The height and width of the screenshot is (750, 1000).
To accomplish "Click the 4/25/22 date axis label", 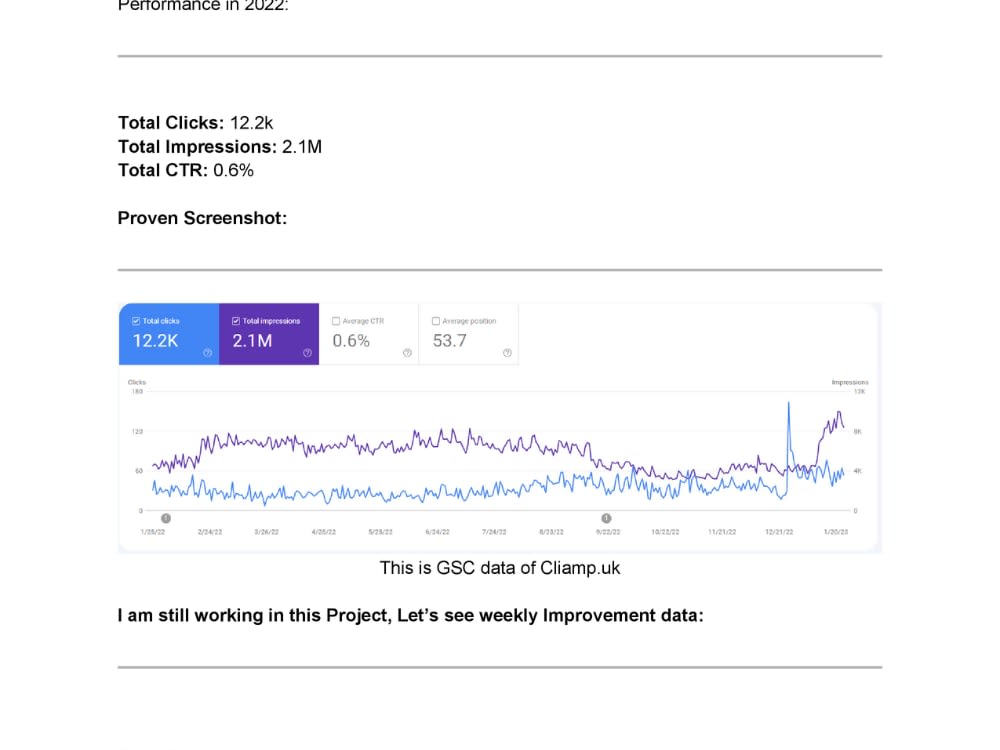I will point(323,532).
